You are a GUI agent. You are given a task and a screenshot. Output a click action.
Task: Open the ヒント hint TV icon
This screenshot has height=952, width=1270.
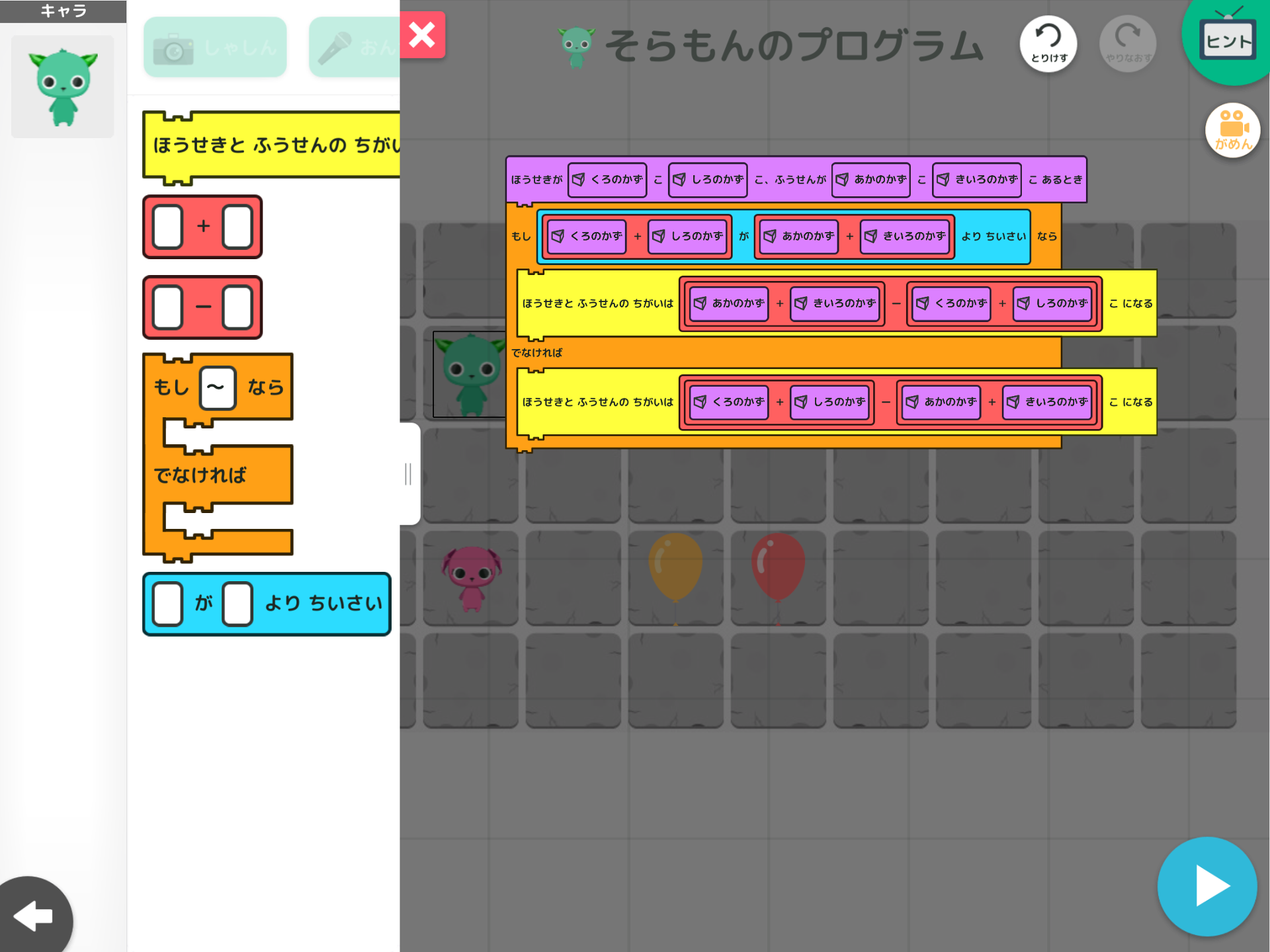(1228, 40)
